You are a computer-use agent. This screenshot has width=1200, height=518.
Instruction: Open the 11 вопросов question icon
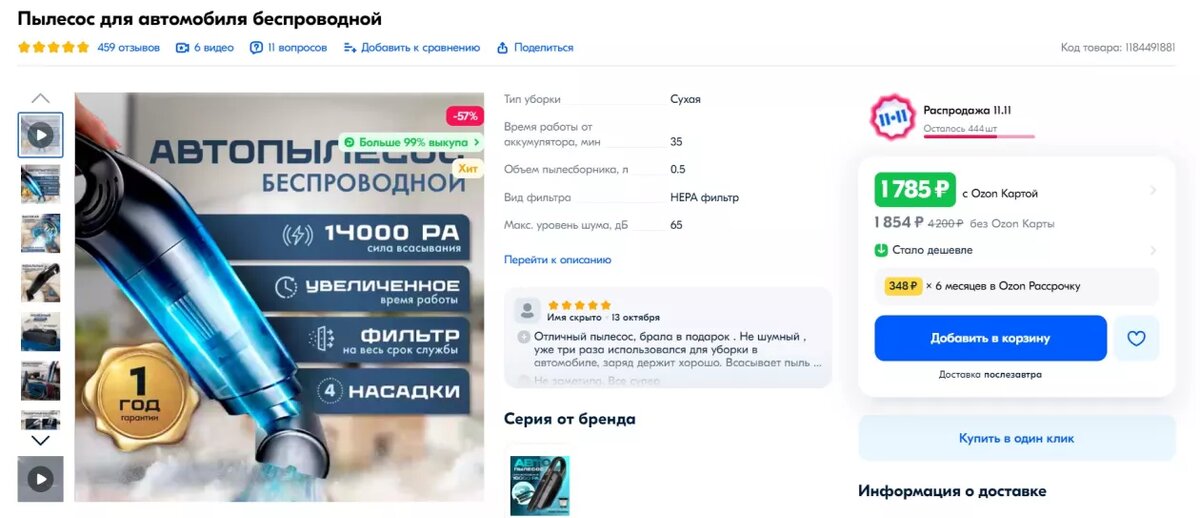click(256, 47)
